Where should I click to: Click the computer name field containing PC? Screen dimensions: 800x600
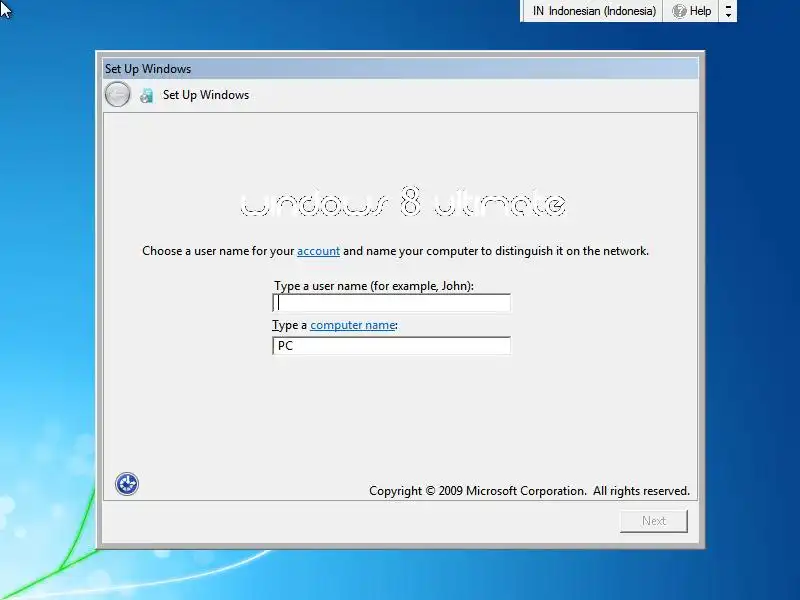[x=391, y=346]
